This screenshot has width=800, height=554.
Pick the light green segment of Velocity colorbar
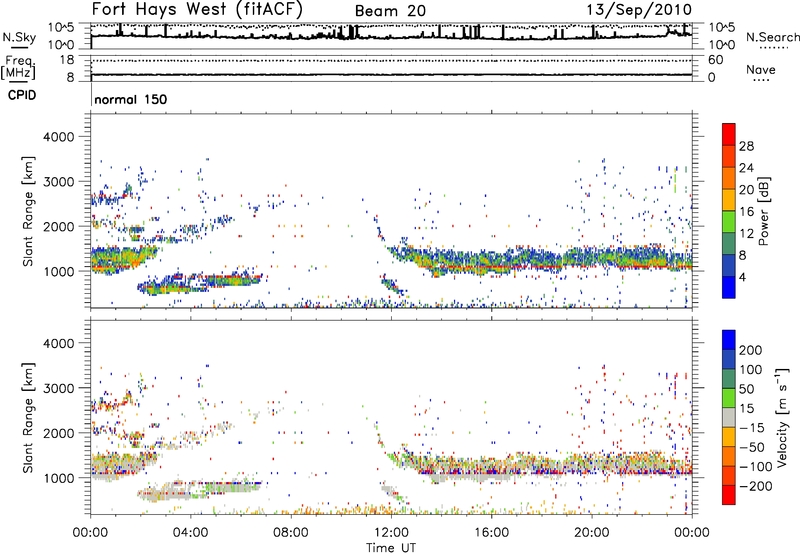click(x=729, y=399)
